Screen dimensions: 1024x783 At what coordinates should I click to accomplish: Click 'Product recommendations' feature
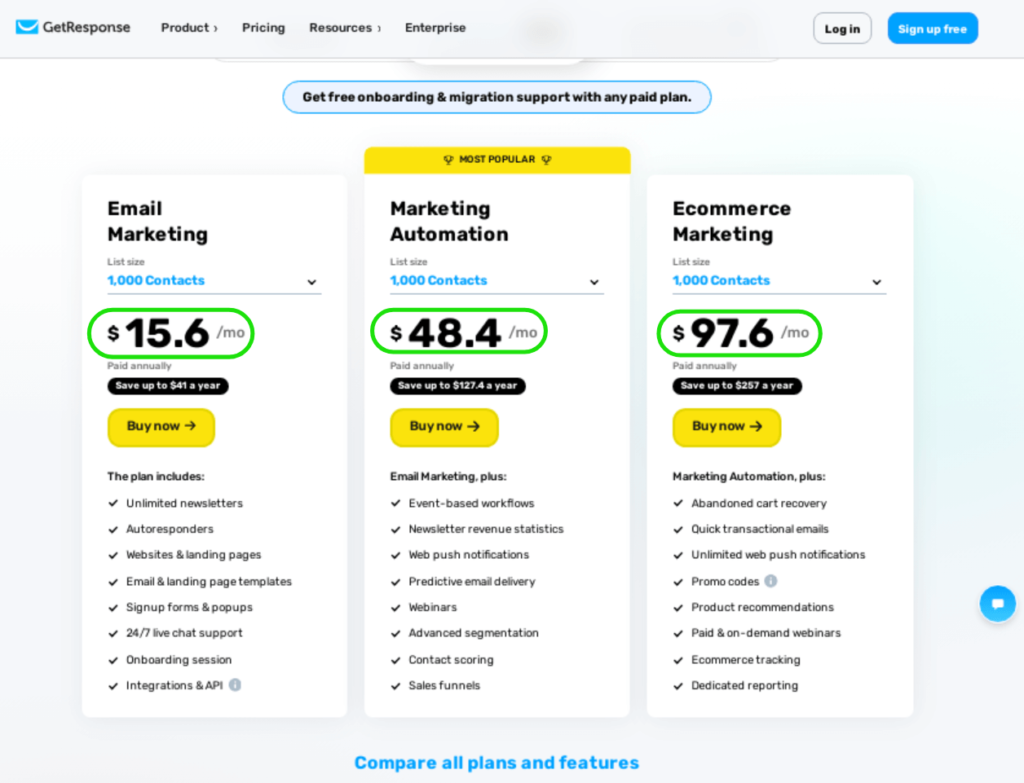pos(763,607)
